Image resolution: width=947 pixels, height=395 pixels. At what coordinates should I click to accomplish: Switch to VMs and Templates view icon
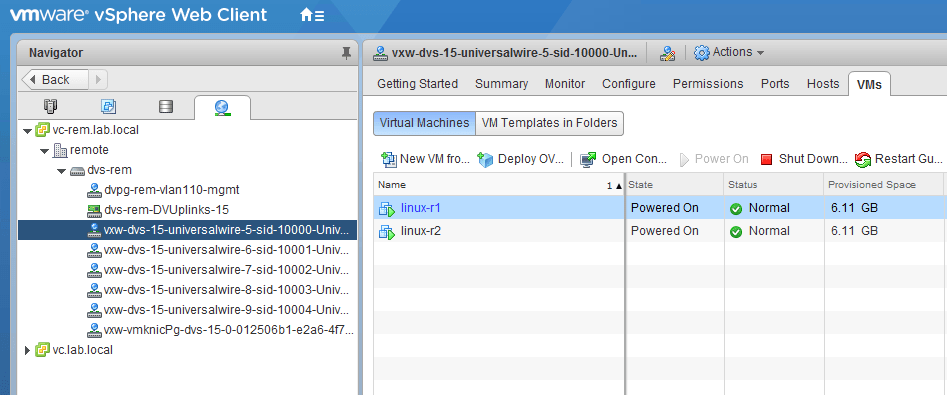pos(108,107)
